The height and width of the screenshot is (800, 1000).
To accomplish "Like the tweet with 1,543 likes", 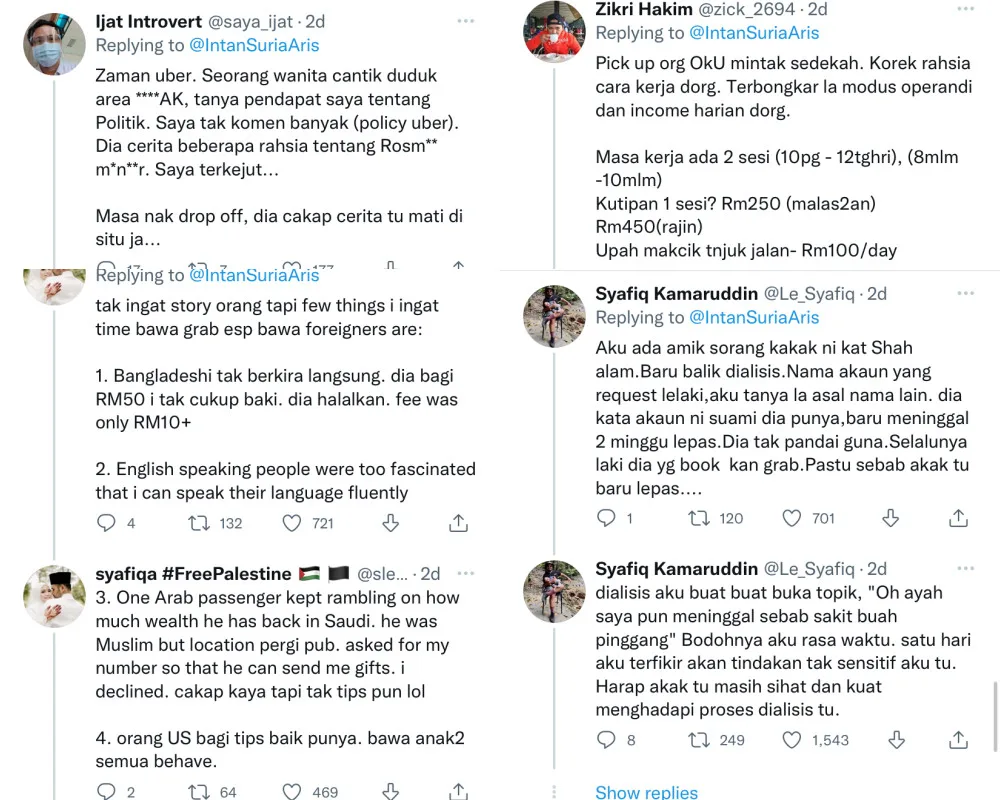I will tap(792, 740).
